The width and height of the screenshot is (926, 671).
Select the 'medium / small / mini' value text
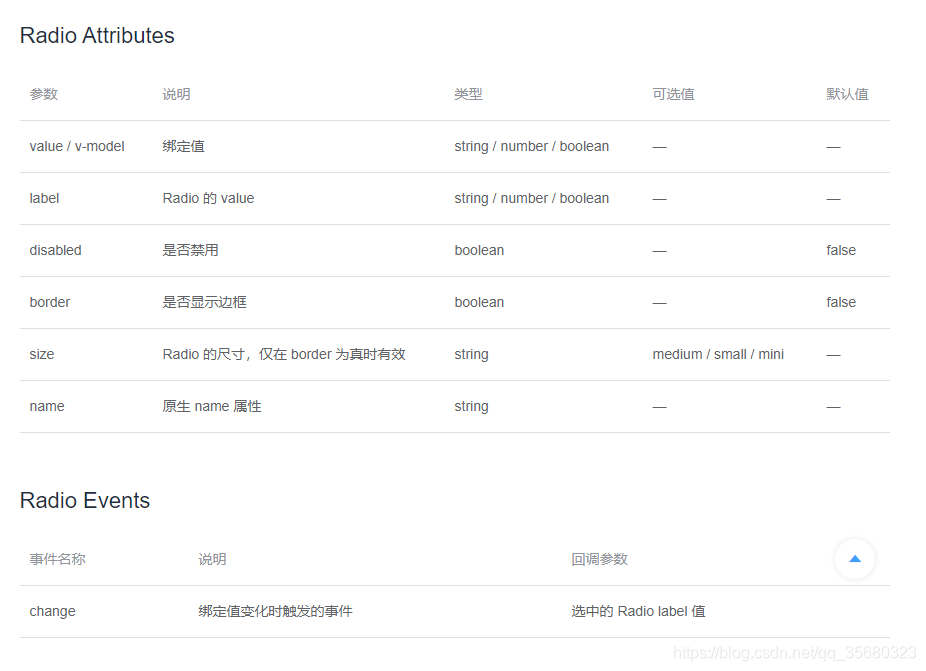click(x=718, y=354)
